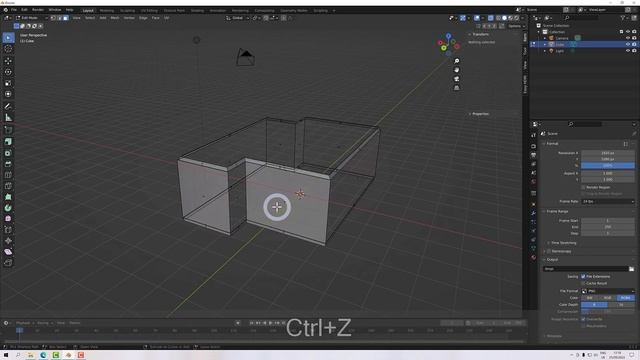Select the 3D Cursor tool
The height and width of the screenshot is (360, 640).
tap(8, 49)
